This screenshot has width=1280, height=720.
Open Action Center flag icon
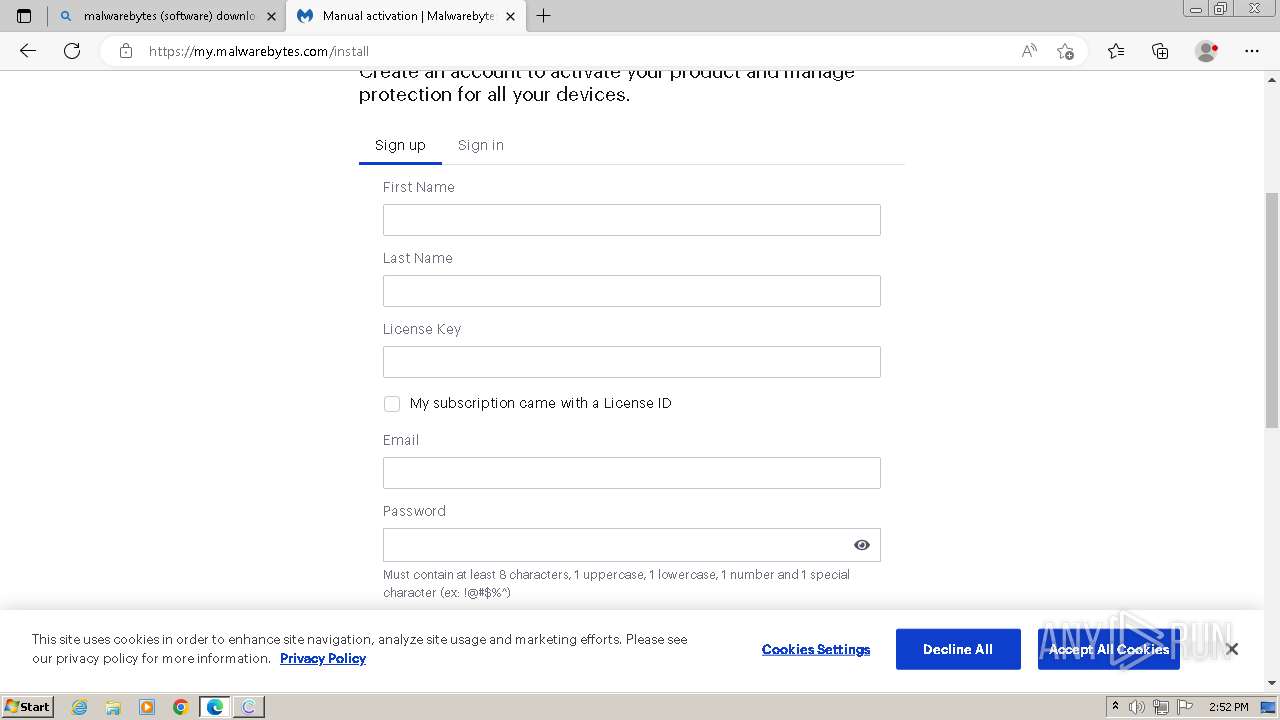click(x=1185, y=707)
